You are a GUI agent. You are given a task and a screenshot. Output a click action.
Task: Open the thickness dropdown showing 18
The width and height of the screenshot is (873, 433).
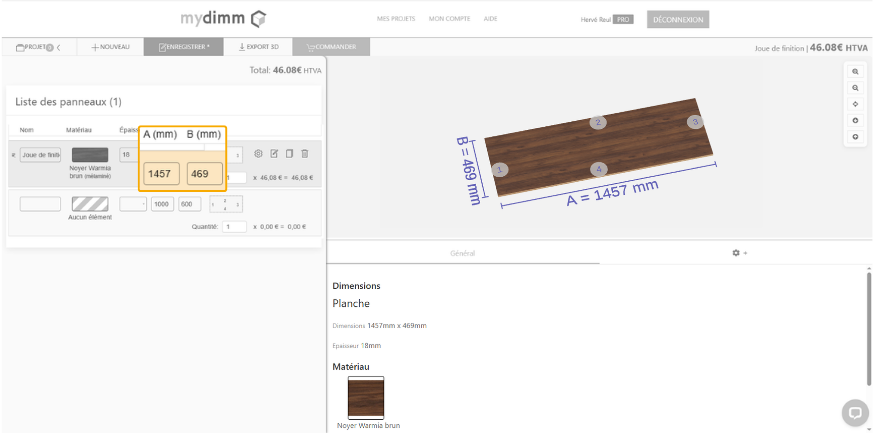pos(127,155)
